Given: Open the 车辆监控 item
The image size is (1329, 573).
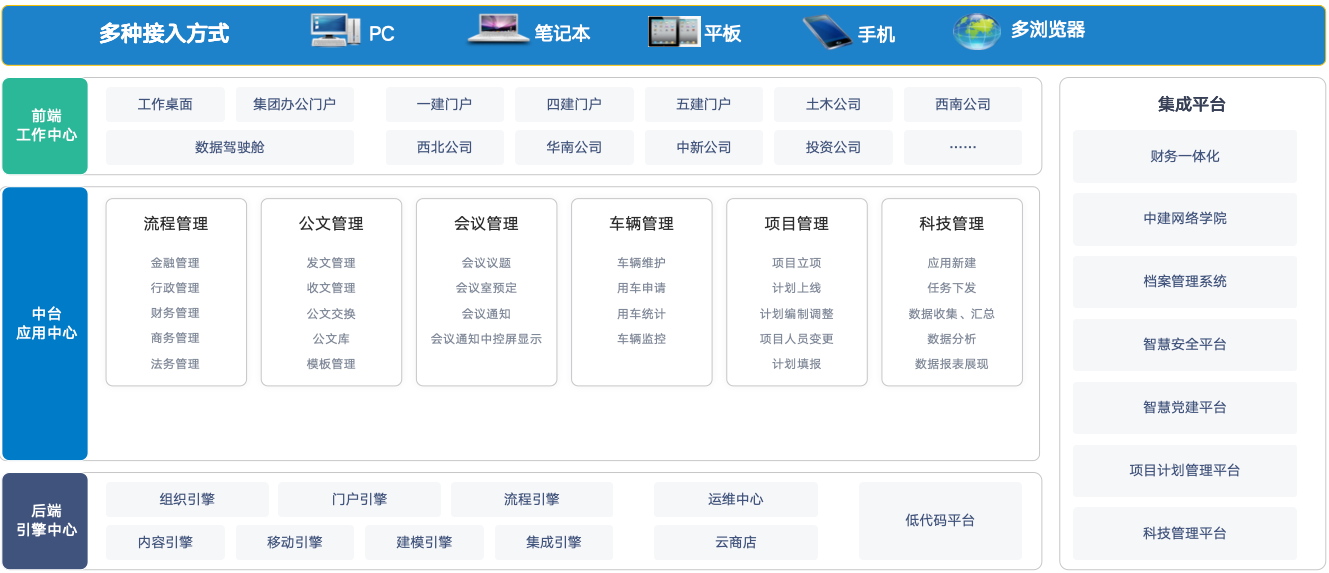Looking at the screenshot, I should pos(641,339).
